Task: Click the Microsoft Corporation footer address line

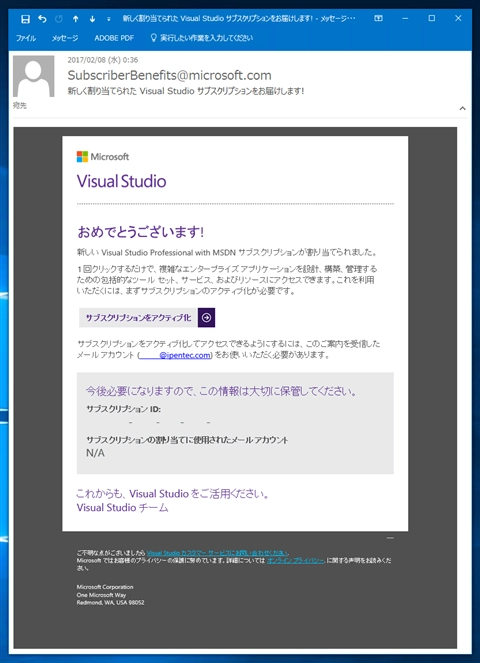Action: click(105, 587)
